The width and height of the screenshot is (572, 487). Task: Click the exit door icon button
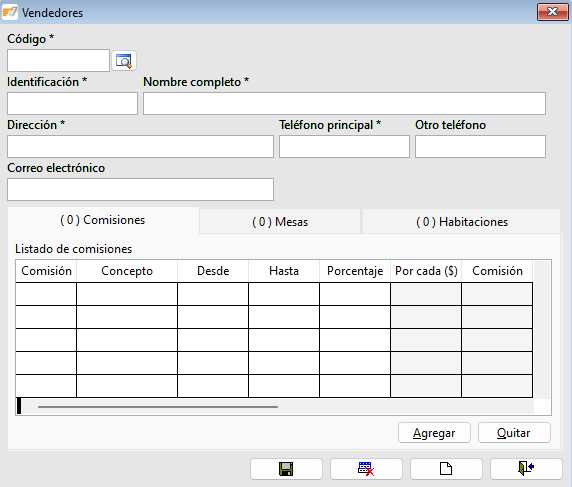pos(526,469)
